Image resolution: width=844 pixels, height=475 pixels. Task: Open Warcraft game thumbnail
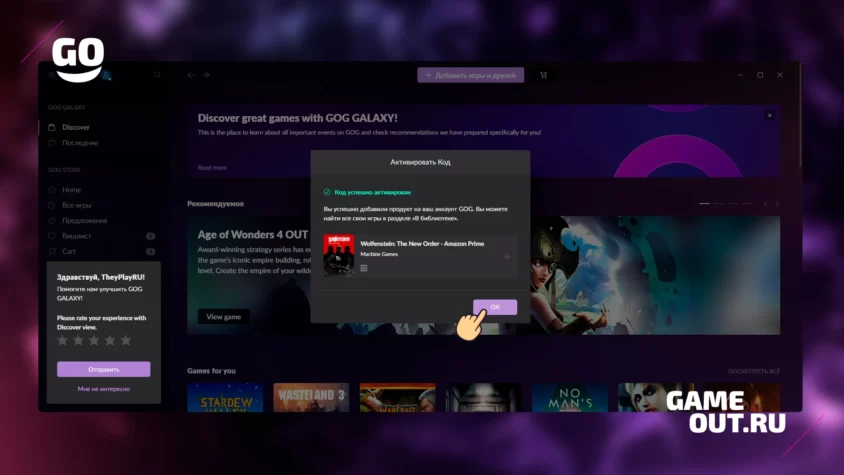[x=397, y=397]
